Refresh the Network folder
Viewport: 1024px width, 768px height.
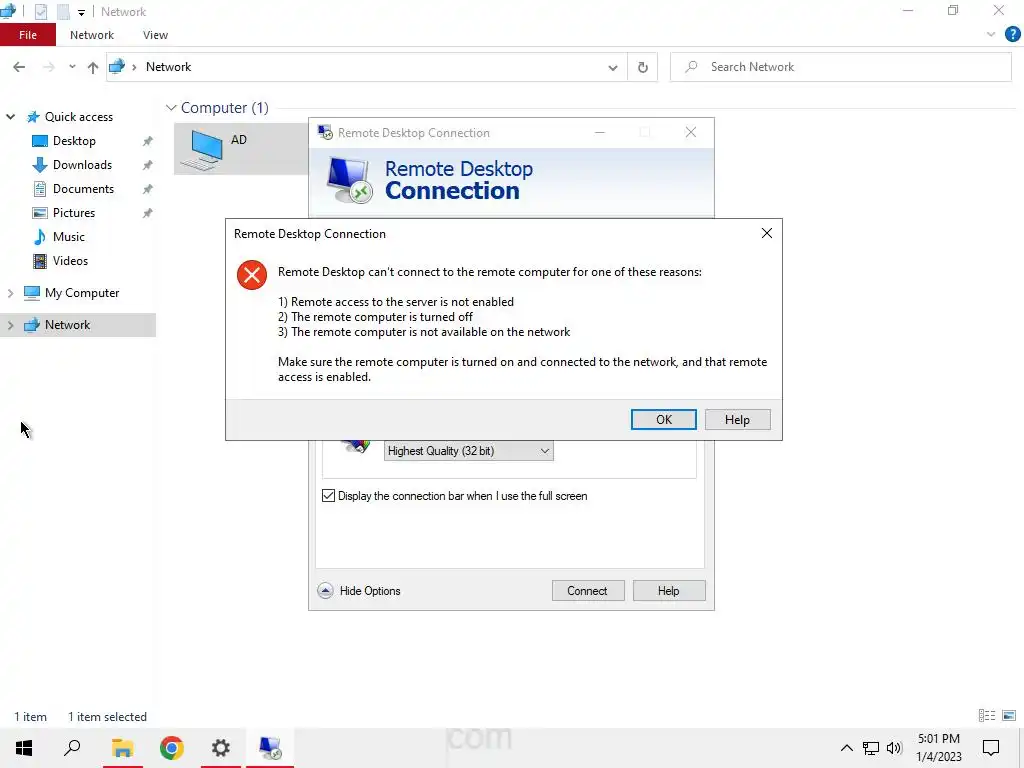(643, 67)
